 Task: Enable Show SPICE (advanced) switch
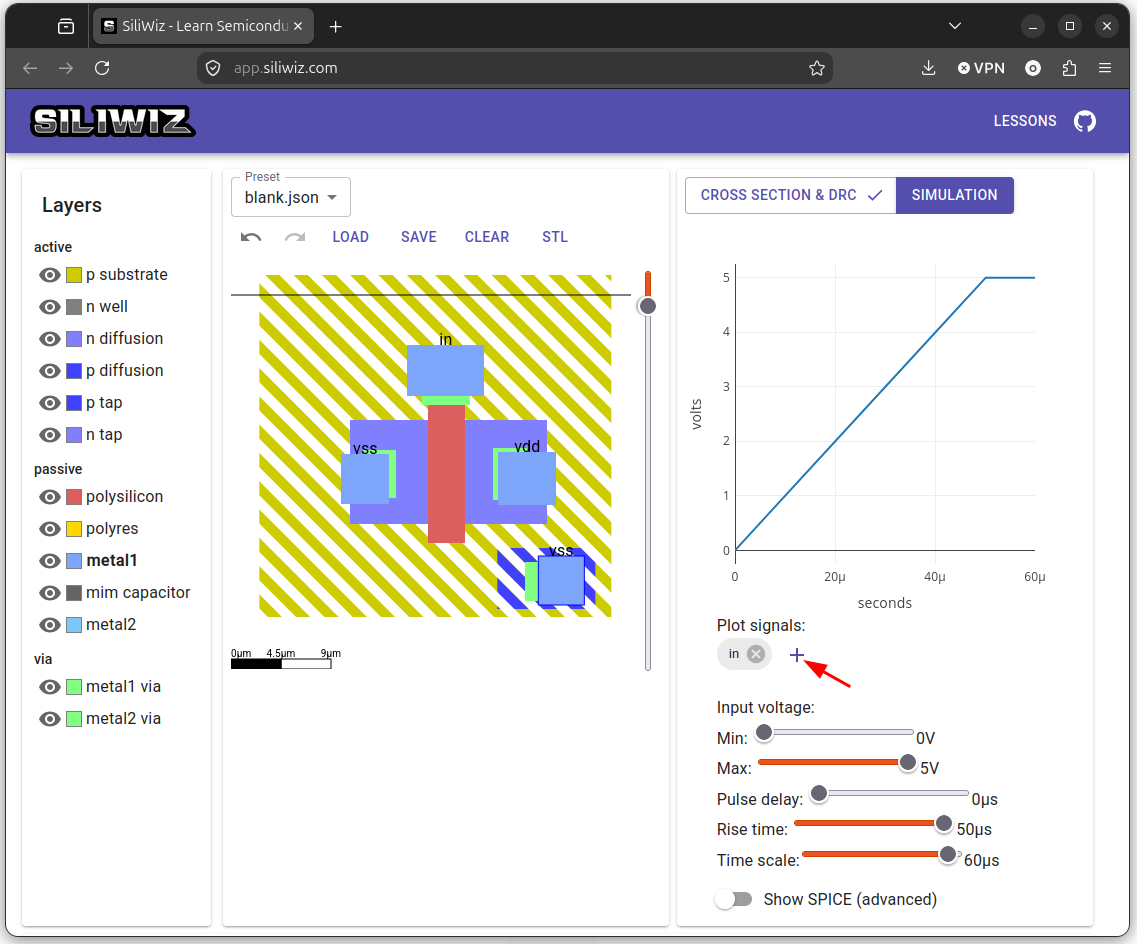[x=734, y=899]
